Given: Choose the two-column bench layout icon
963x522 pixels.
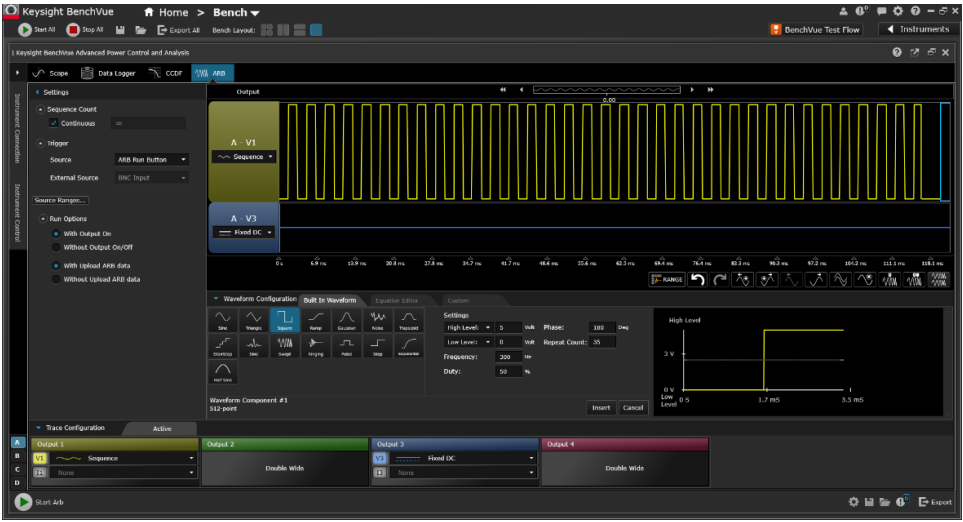Looking at the screenshot, I should tap(283, 29).
